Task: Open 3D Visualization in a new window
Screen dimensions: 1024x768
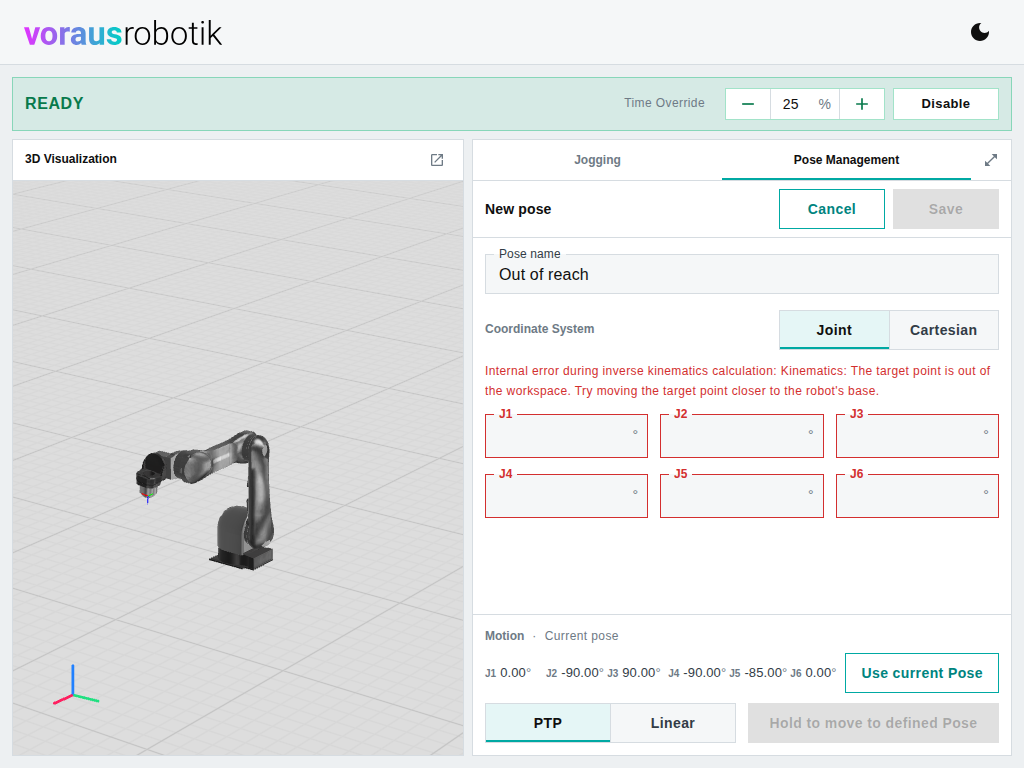Action: 437,160
